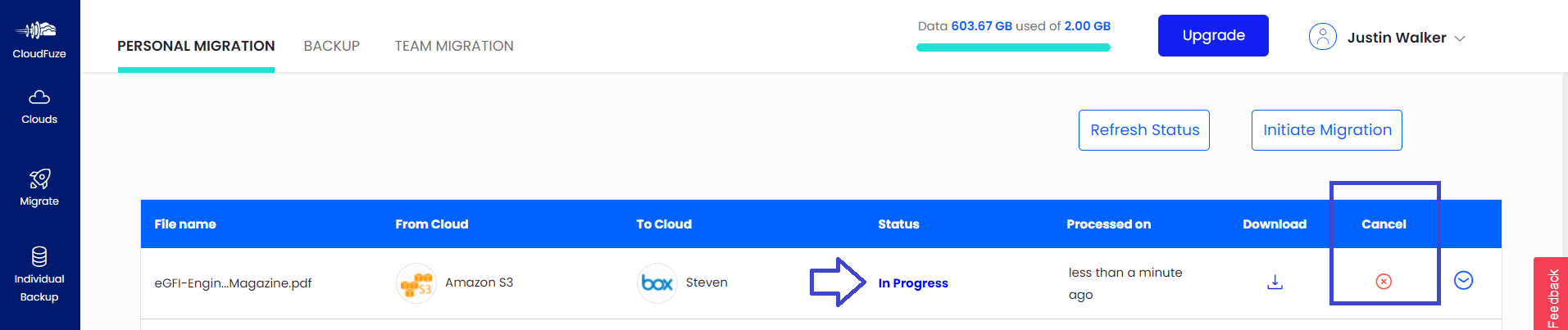Click Refresh Status button
Image resolution: width=1568 pixels, height=330 pixels.
(1144, 130)
